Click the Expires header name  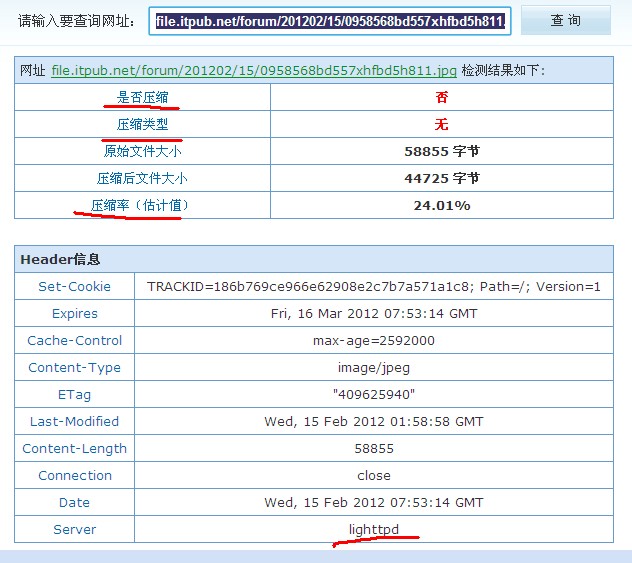tap(75, 313)
